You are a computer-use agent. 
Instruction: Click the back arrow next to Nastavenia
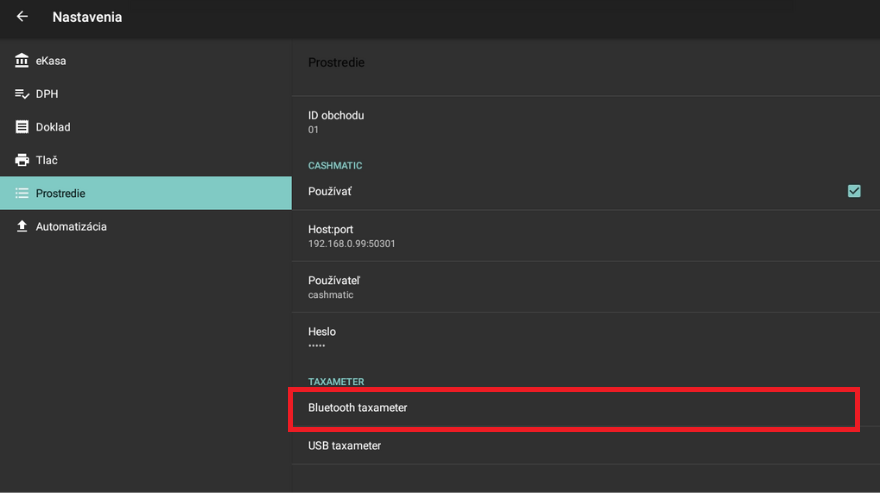point(22,17)
